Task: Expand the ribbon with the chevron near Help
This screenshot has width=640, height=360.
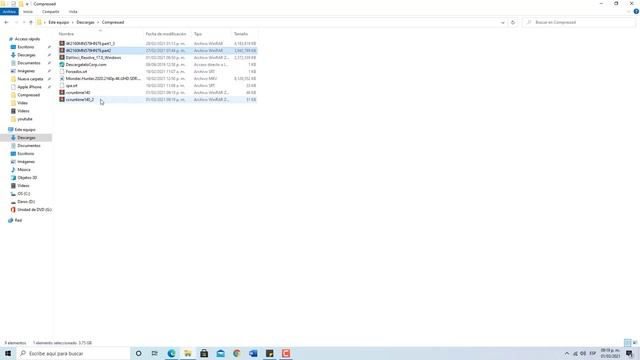Action: point(629,12)
